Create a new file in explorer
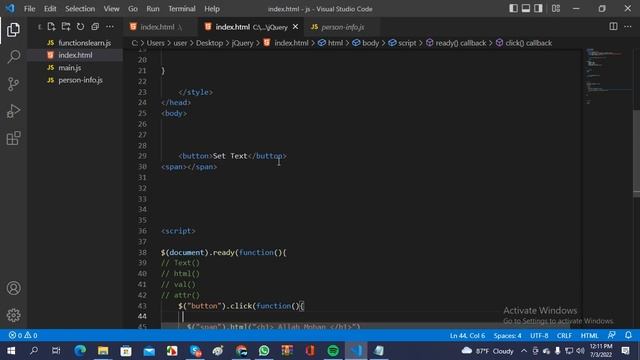 click(x=51, y=27)
